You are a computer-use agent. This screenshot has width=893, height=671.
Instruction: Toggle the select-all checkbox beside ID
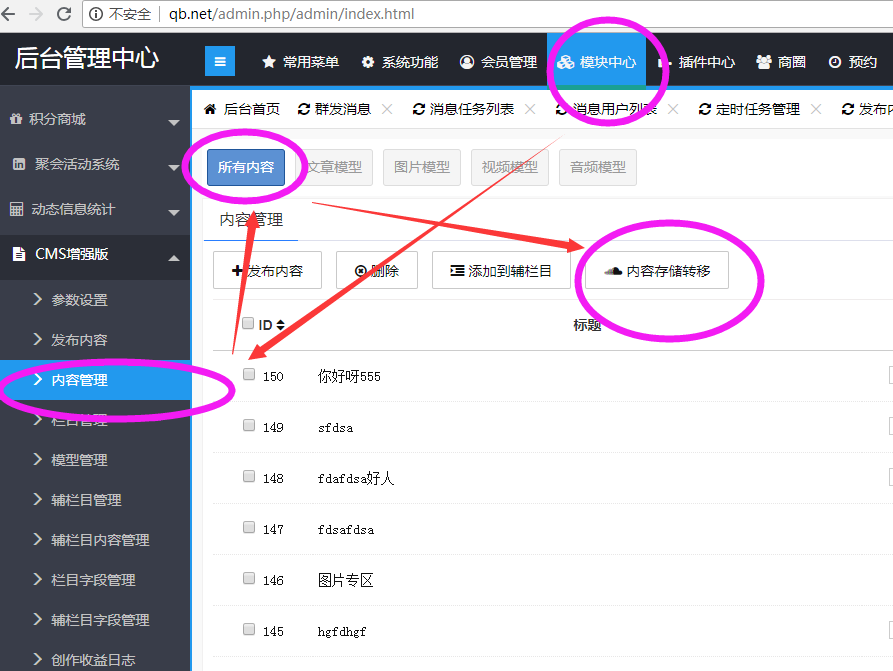tap(249, 323)
